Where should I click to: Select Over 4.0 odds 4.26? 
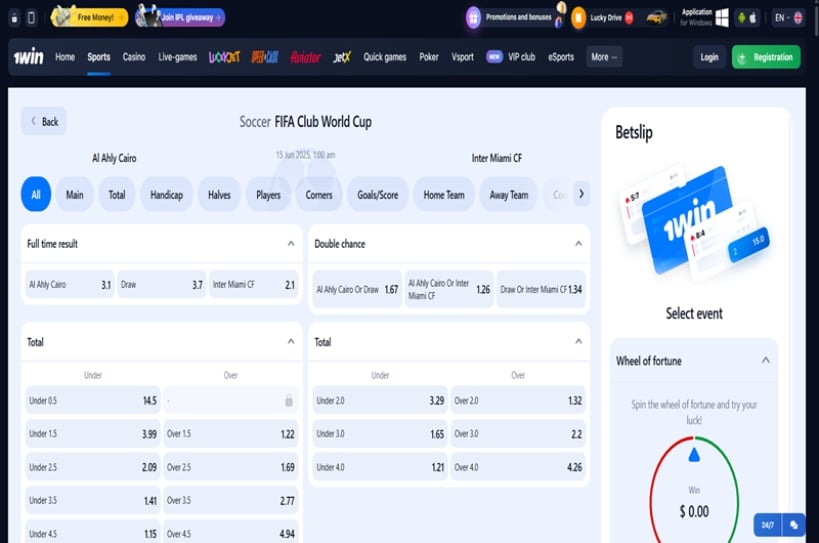coord(518,467)
